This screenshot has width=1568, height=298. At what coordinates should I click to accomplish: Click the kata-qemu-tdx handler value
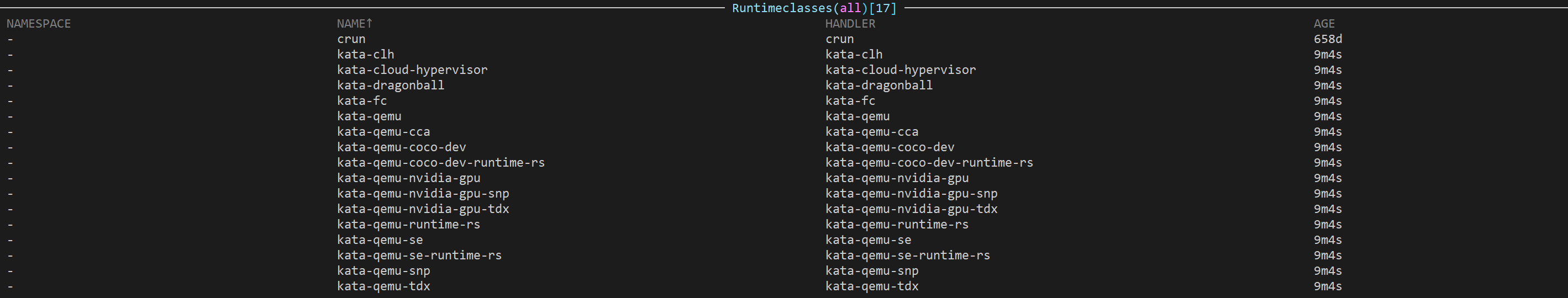872,286
